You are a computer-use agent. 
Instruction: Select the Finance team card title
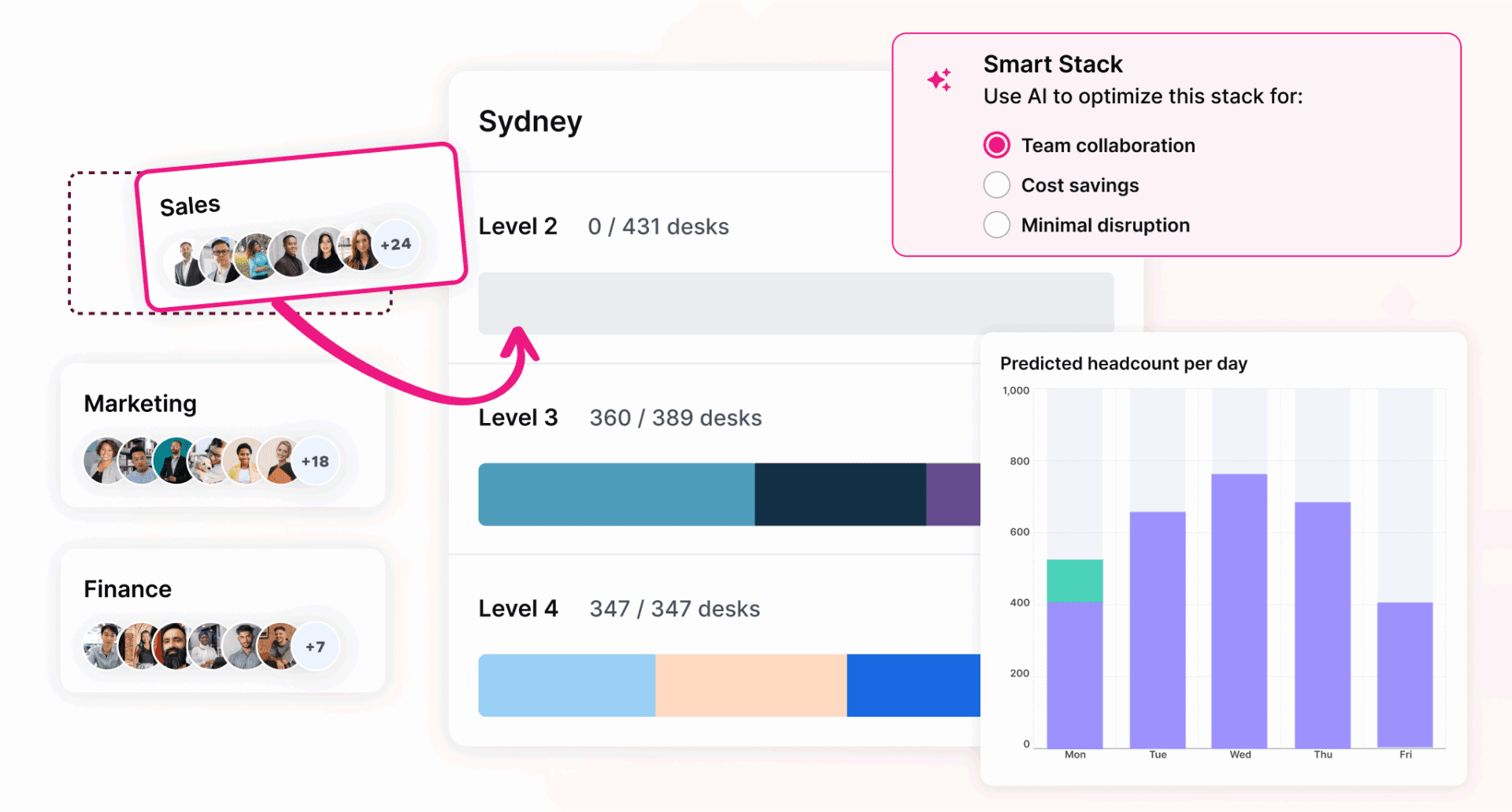click(128, 589)
